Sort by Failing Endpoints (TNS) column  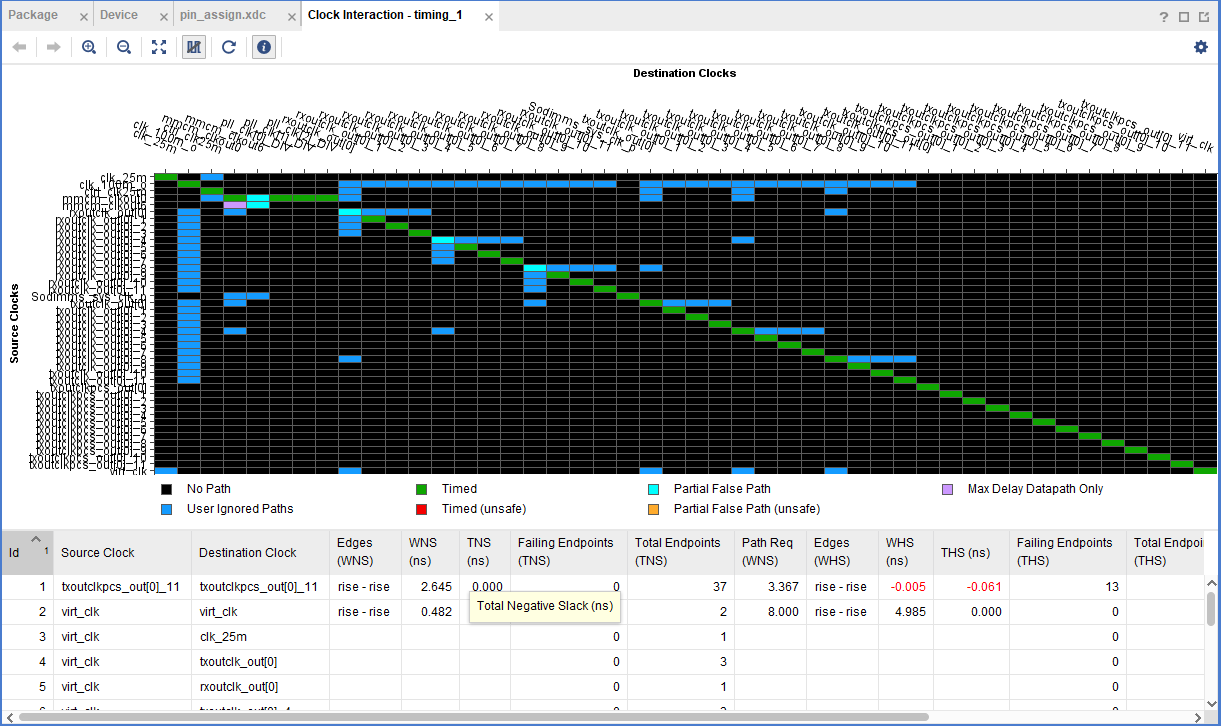tap(568, 552)
